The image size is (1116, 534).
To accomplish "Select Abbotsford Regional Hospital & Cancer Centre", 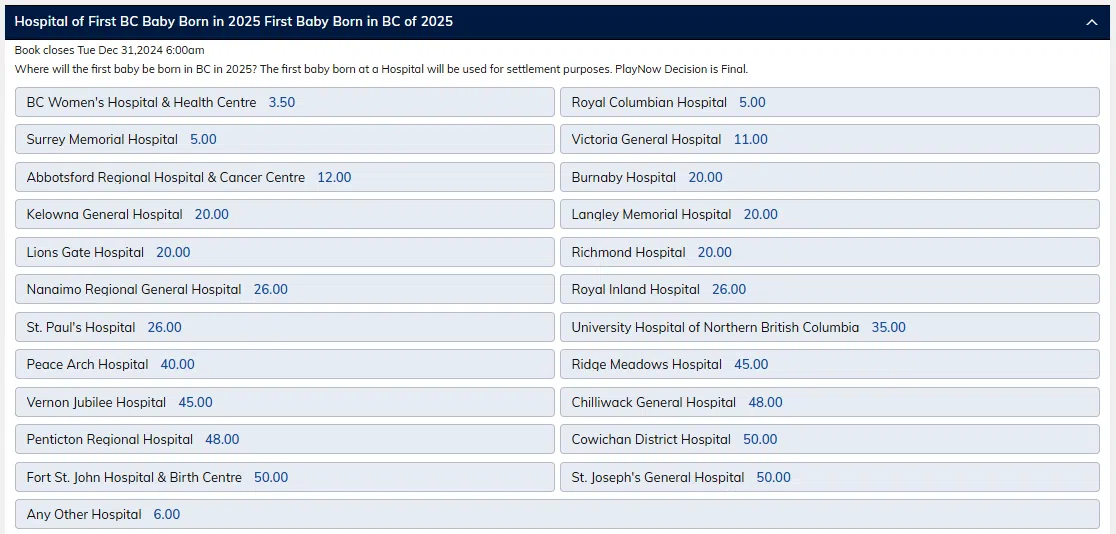I will point(285,177).
